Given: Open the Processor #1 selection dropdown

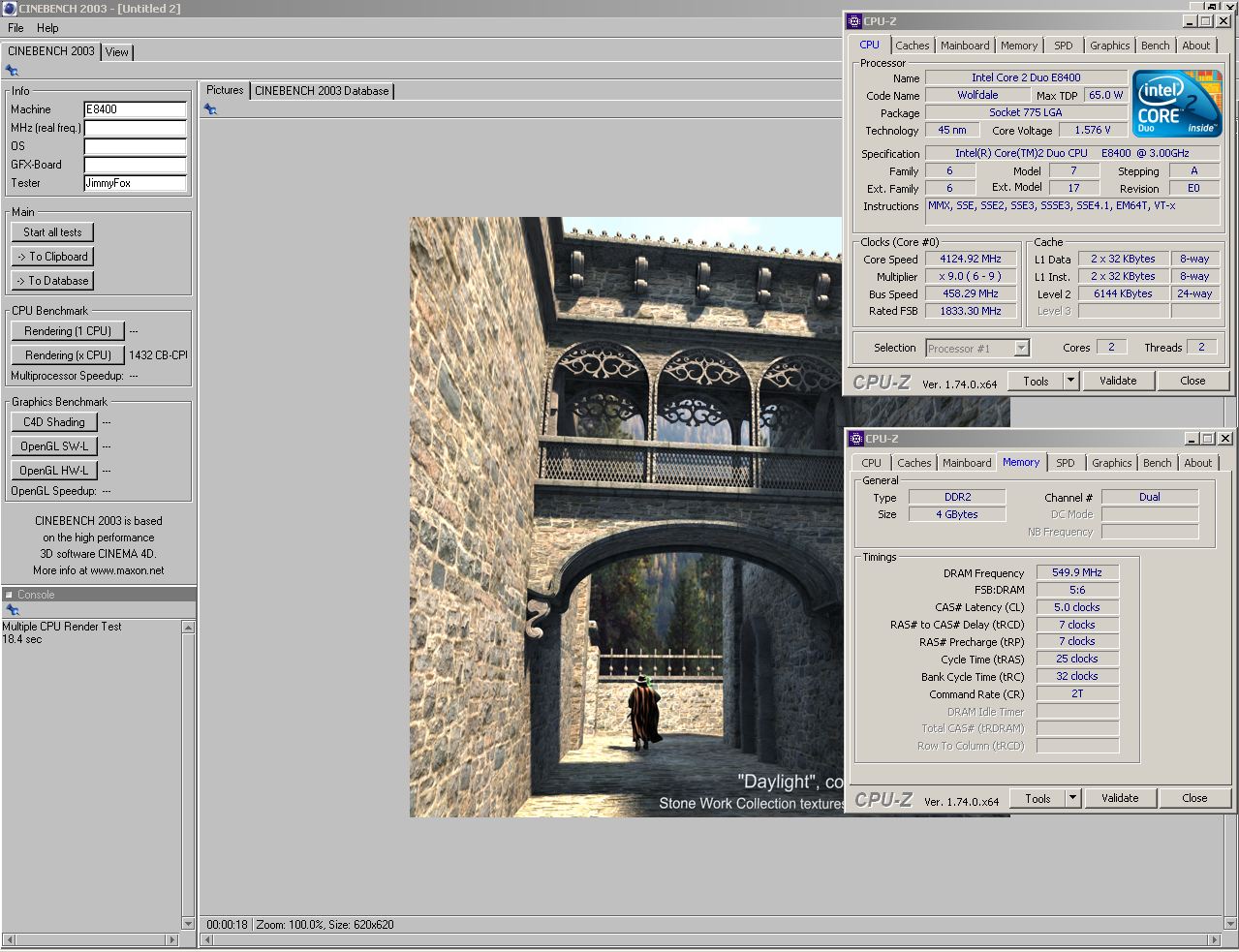Looking at the screenshot, I should pyautogui.click(x=977, y=348).
